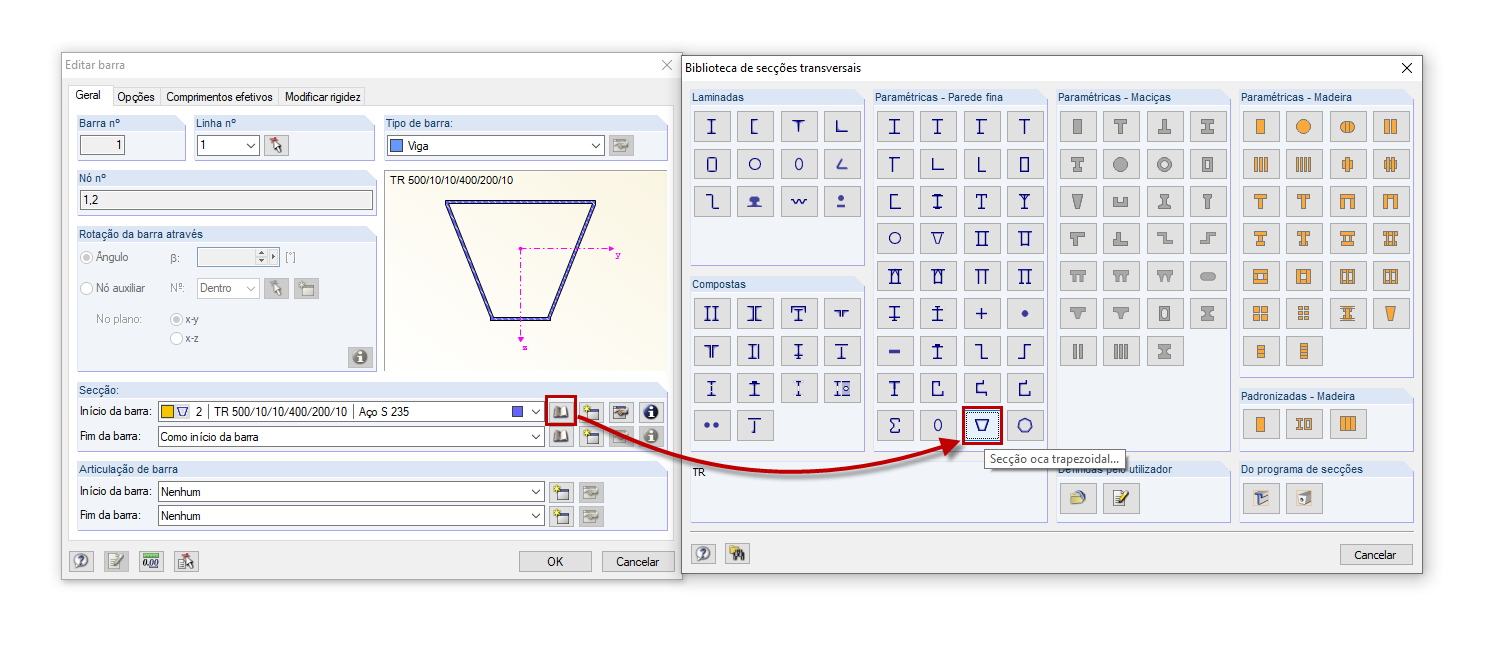
Task: Open the Linha nº dropdown
Action: pyautogui.click(x=251, y=145)
